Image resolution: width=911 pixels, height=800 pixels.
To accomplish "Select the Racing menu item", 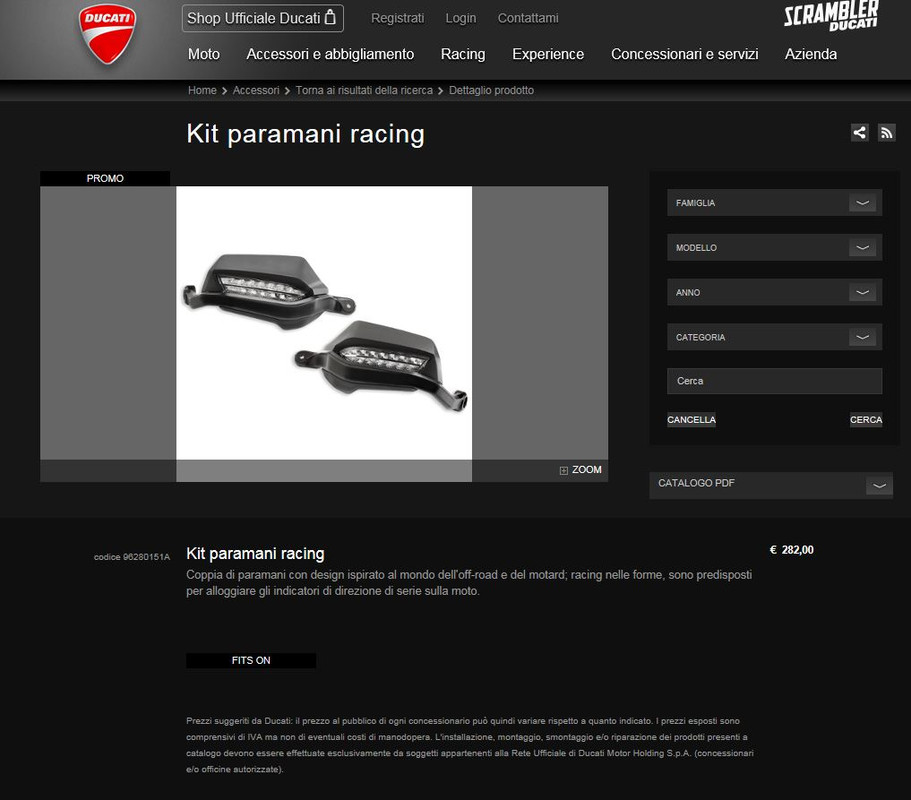I will pos(462,54).
